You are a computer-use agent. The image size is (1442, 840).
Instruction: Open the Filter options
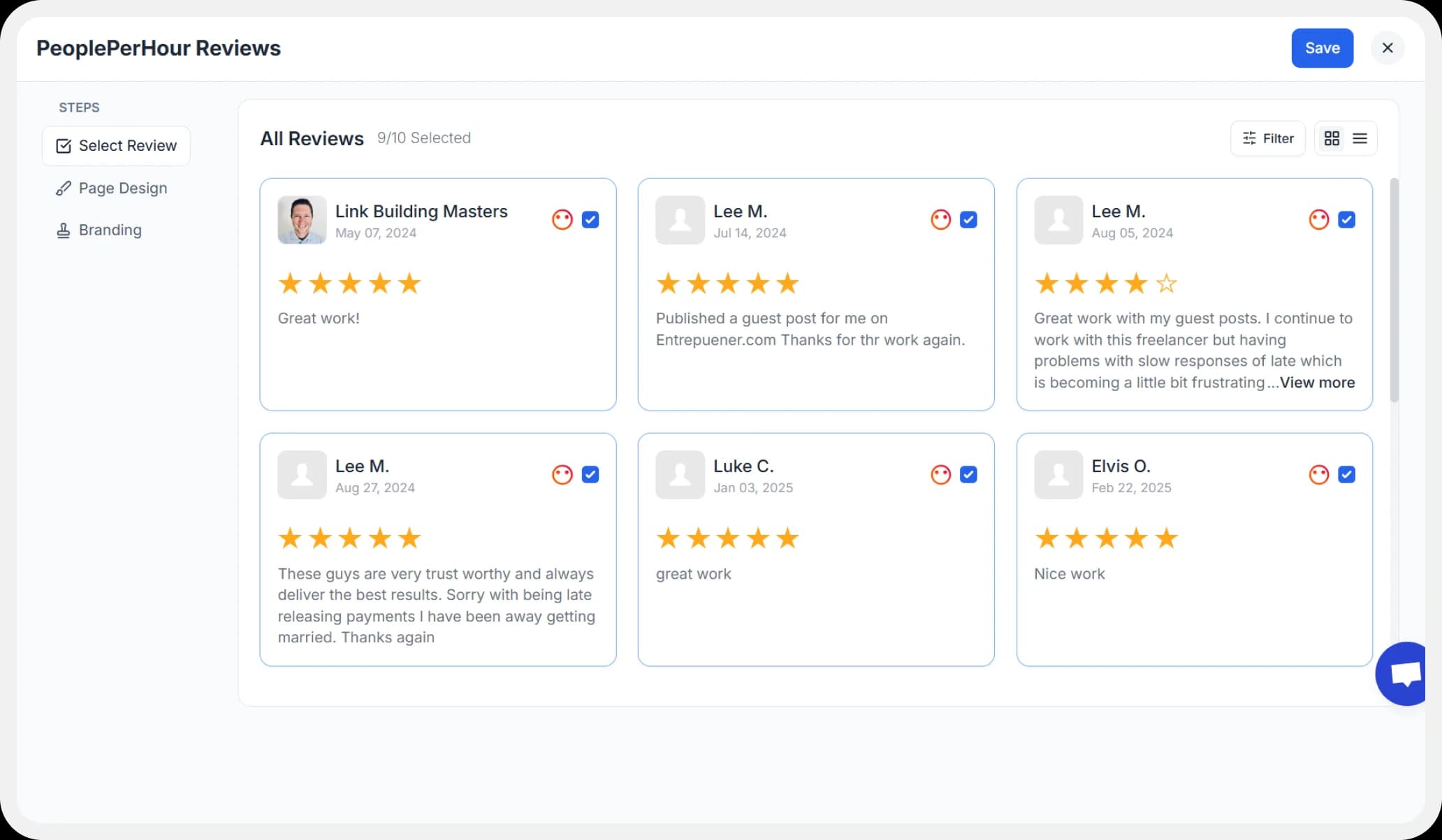(1267, 138)
